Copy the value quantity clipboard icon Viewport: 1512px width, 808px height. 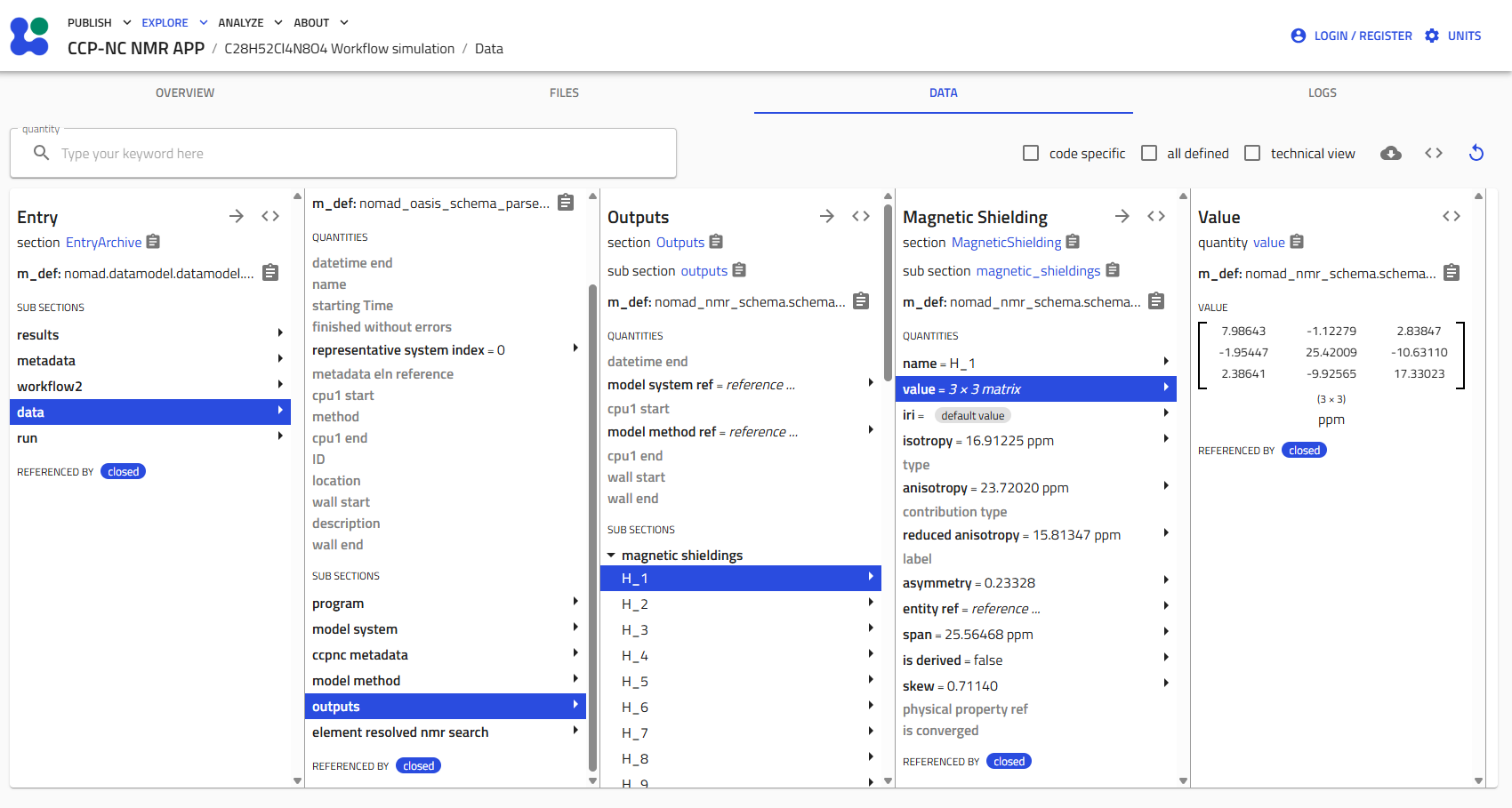(x=1297, y=242)
